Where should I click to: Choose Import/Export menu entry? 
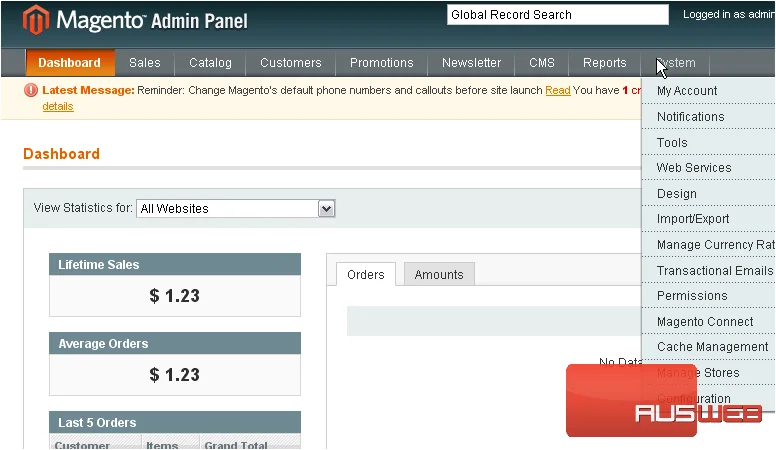click(709, 219)
